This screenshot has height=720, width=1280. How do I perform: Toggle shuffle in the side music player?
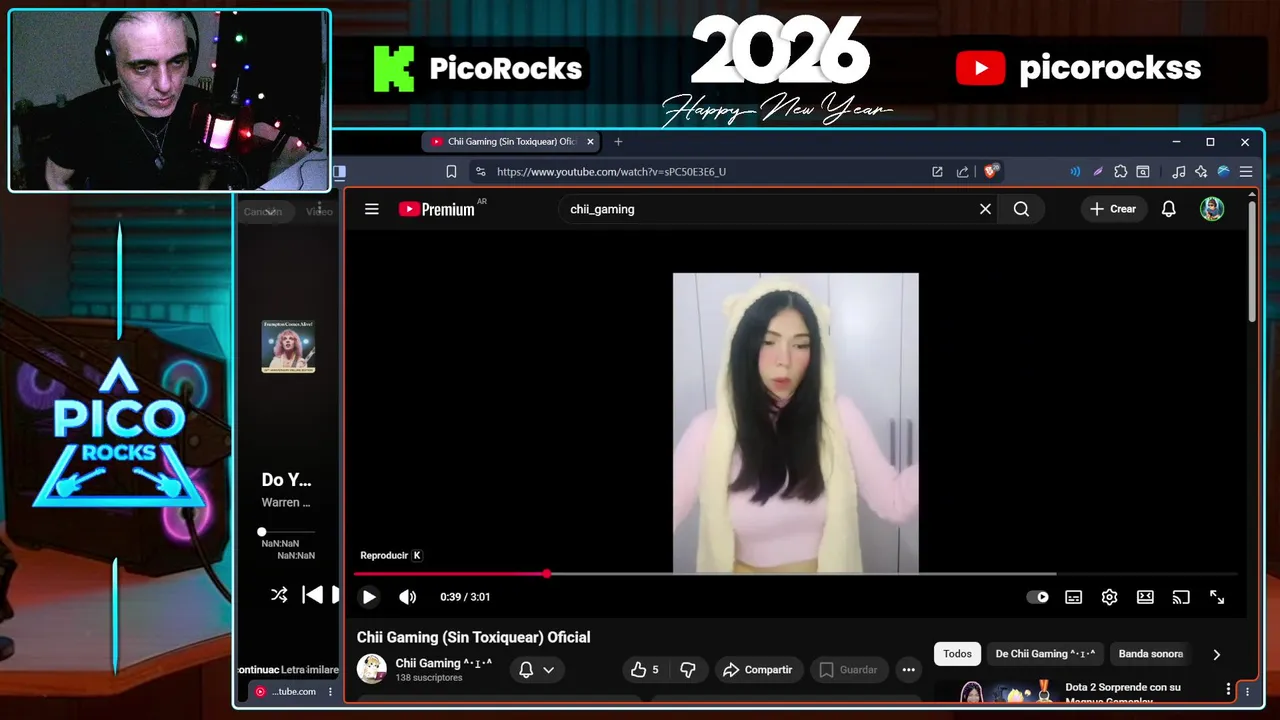(279, 595)
